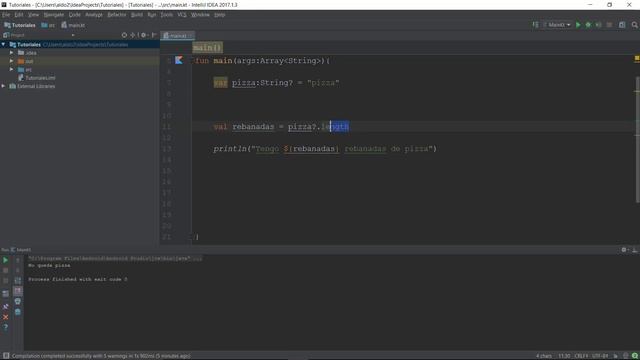
Task: Click down the stack trace arrow
Action: (18, 270)
